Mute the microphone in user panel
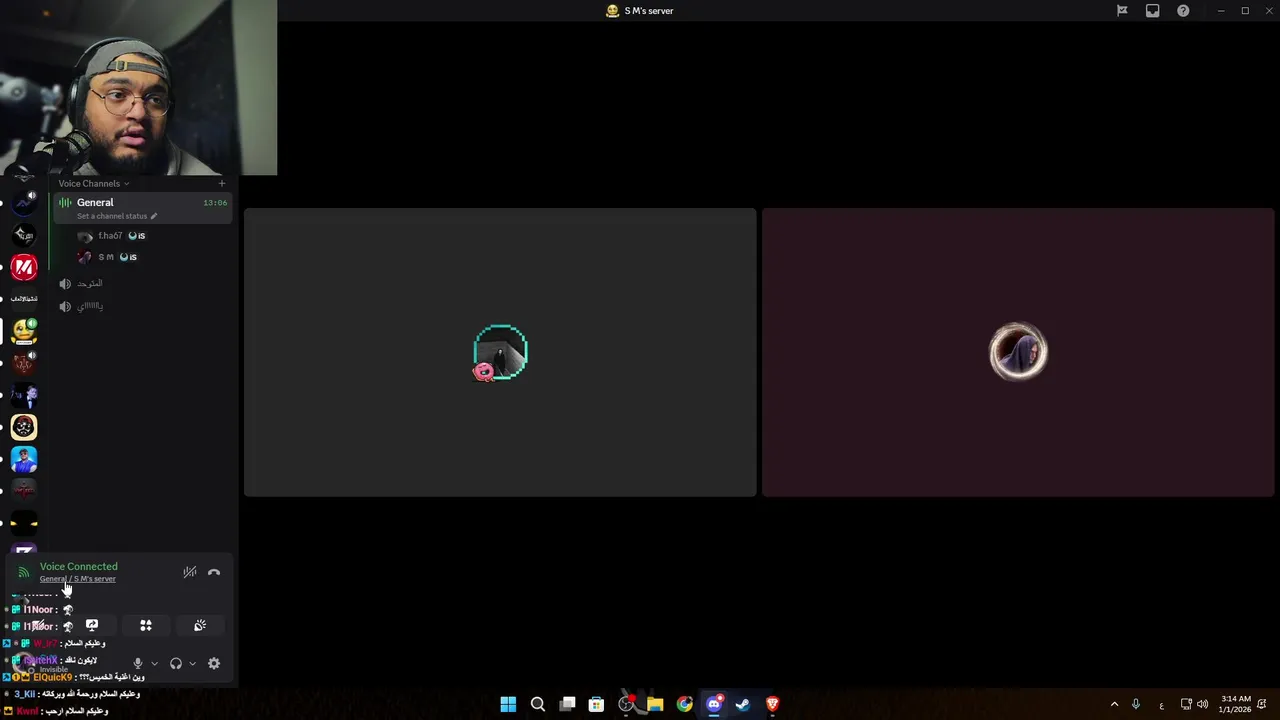Viewport: 1280px width, 720px height. pyautogui.click(x=138, y=663)
